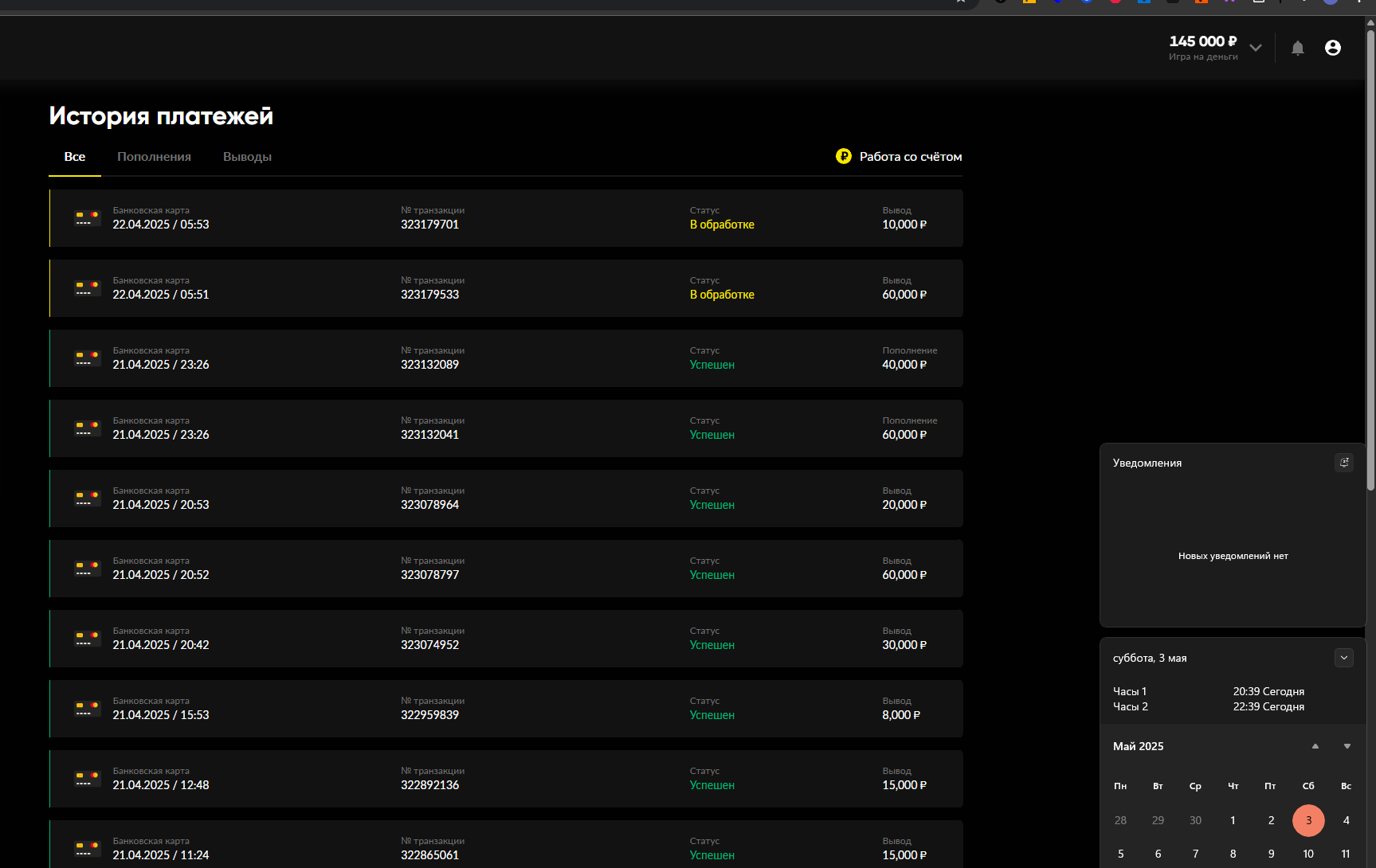The width and height of the screenshot is (1376, 868).
Task: Go to next month in calendar
Action: [1347, 746]
